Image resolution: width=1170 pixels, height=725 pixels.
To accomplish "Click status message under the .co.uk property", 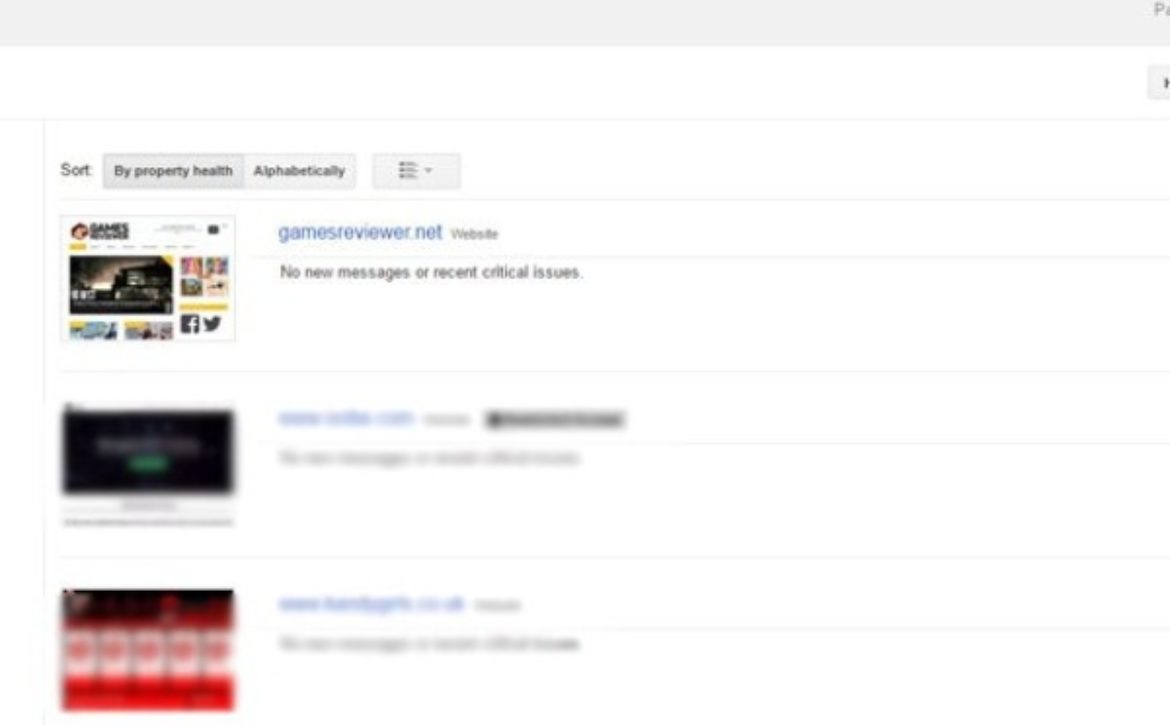I will 429,644.
